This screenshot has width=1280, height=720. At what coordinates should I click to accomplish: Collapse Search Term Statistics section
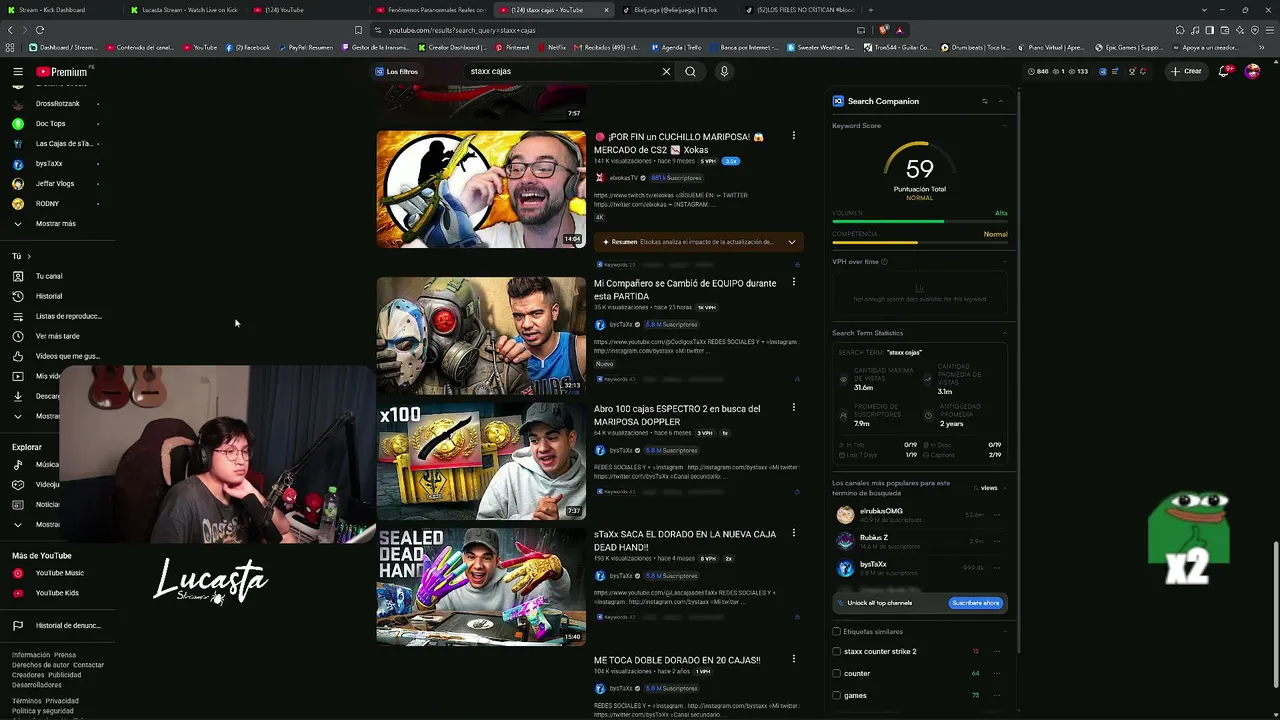click(x=1004, y=333)
